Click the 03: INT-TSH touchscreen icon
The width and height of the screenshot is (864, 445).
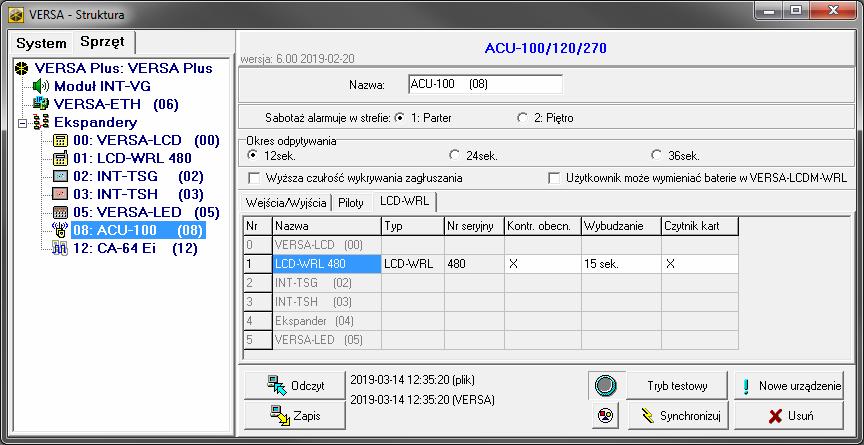pos(60,194)
